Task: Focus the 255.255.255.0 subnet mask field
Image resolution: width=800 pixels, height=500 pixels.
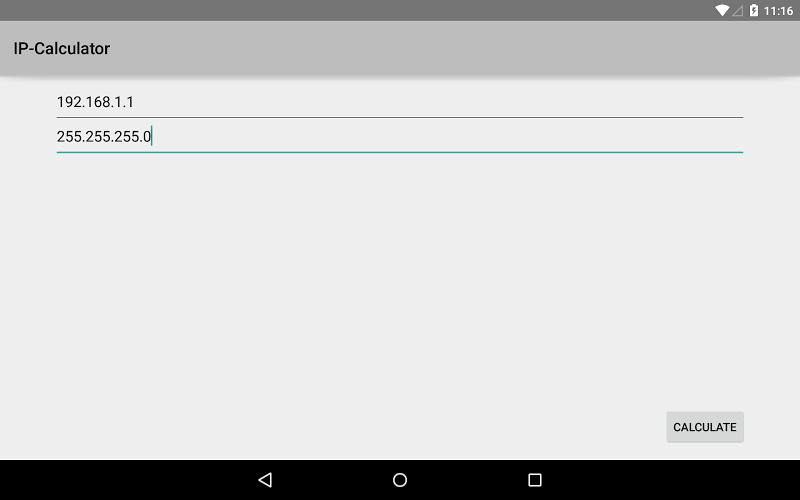Action: point(400,137)
